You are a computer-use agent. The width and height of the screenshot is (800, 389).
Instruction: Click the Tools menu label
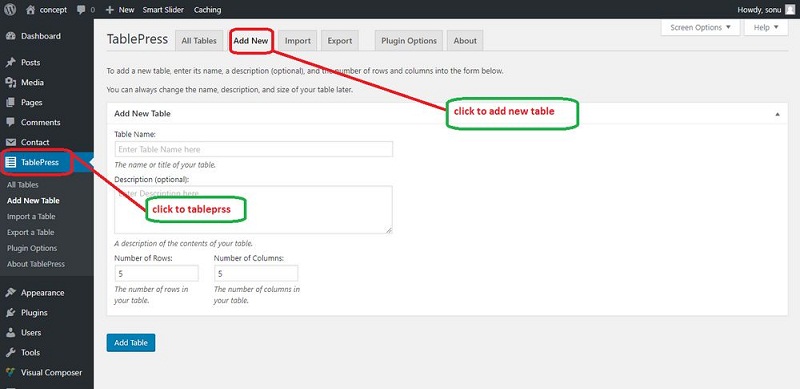[x=31, y=352]
